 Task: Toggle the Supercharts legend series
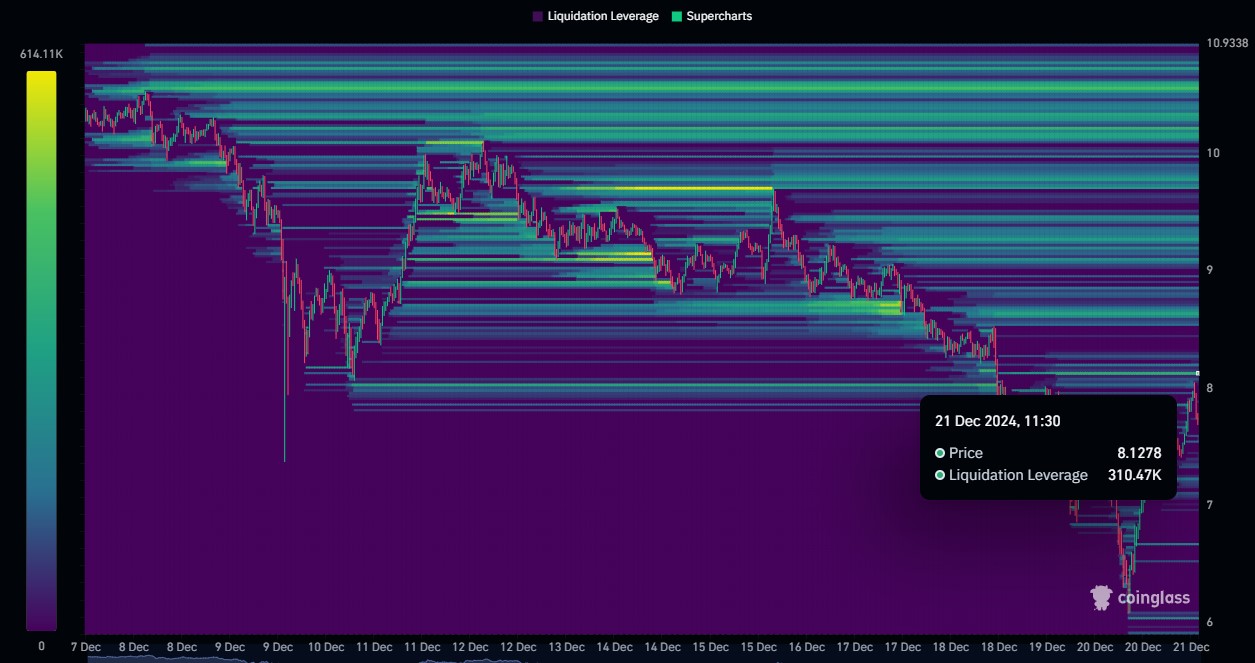click(712, 16)
